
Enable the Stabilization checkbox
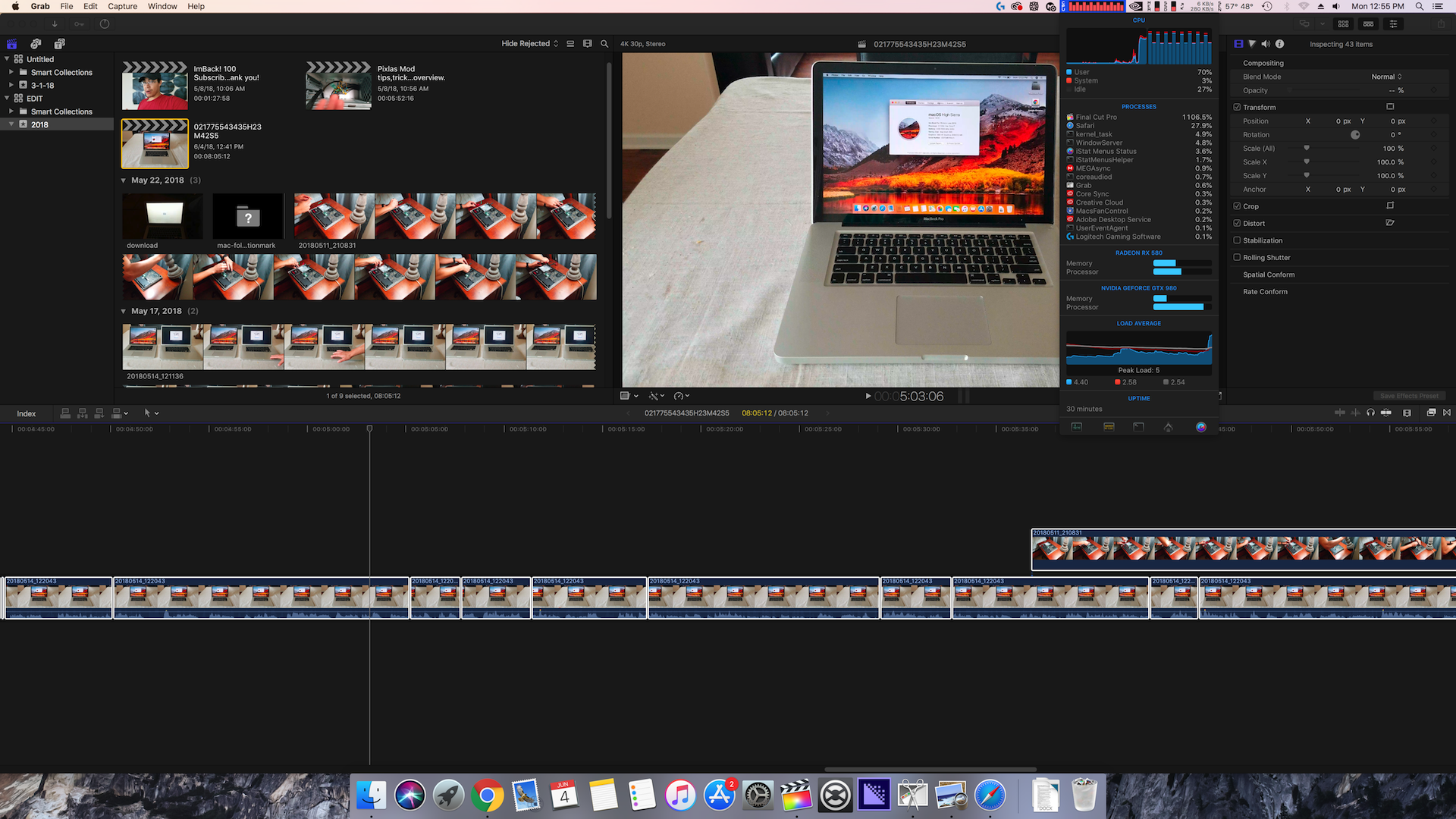point(1237,240)
